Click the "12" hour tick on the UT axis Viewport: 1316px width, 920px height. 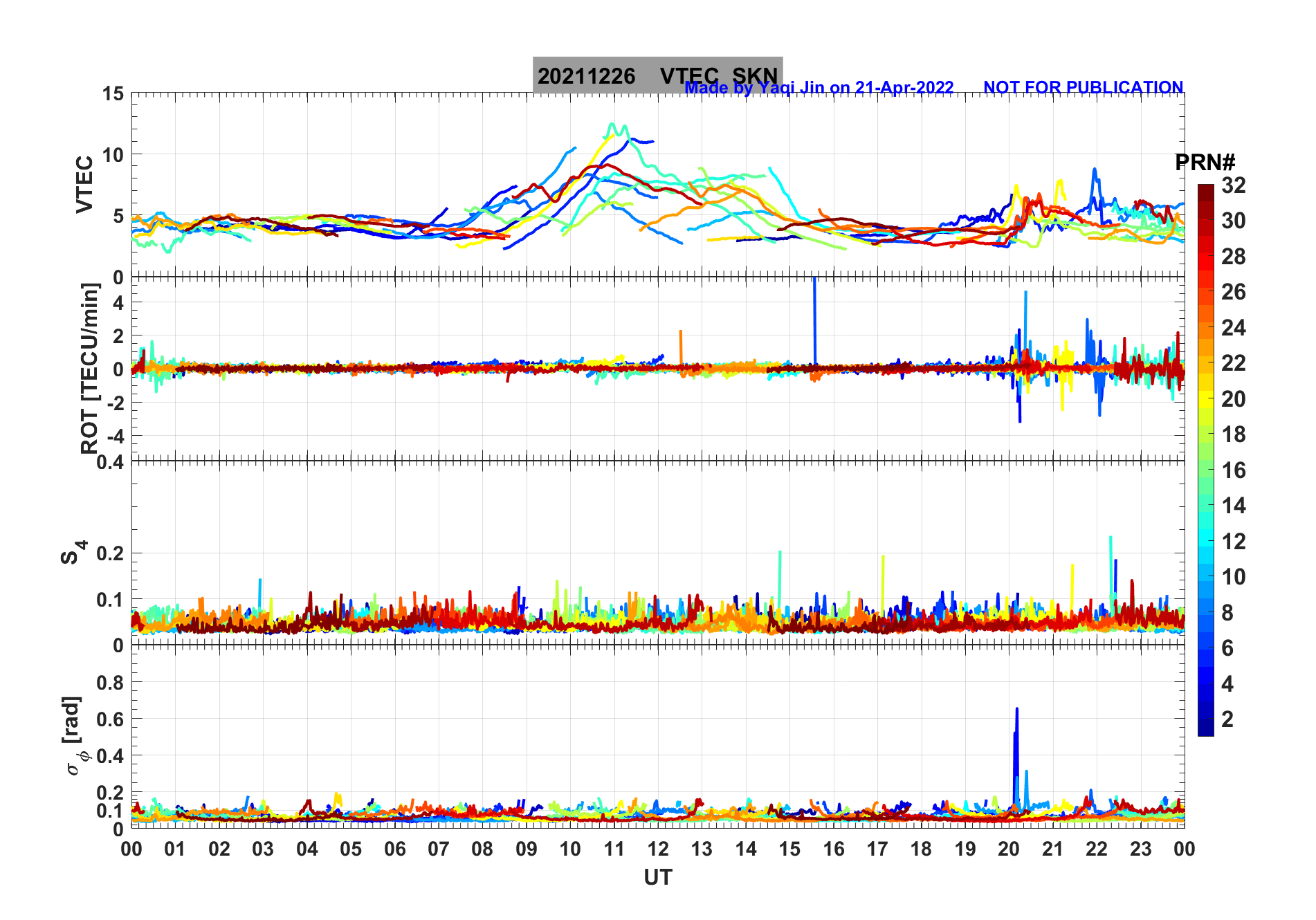(658, 849)
